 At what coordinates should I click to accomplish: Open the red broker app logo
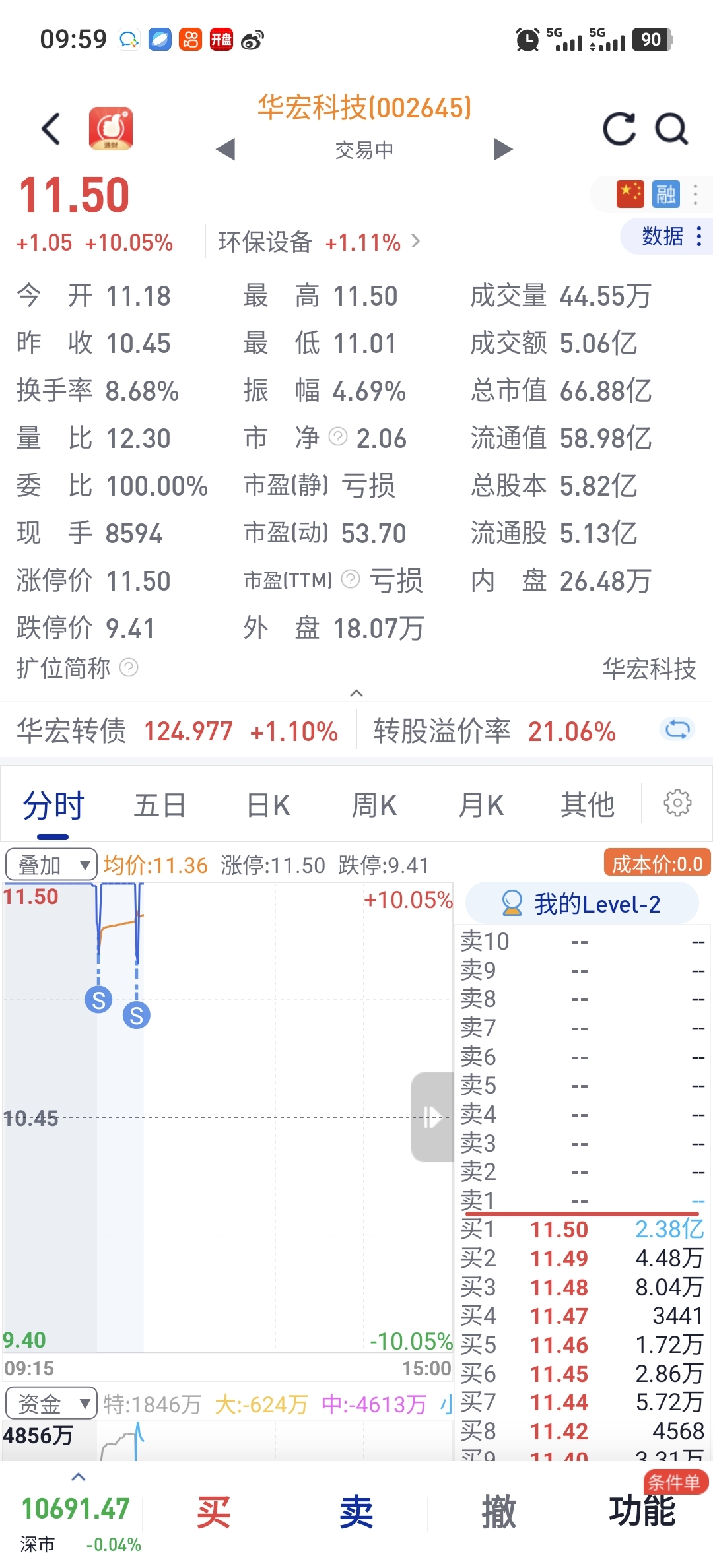(x=111, y=128)
